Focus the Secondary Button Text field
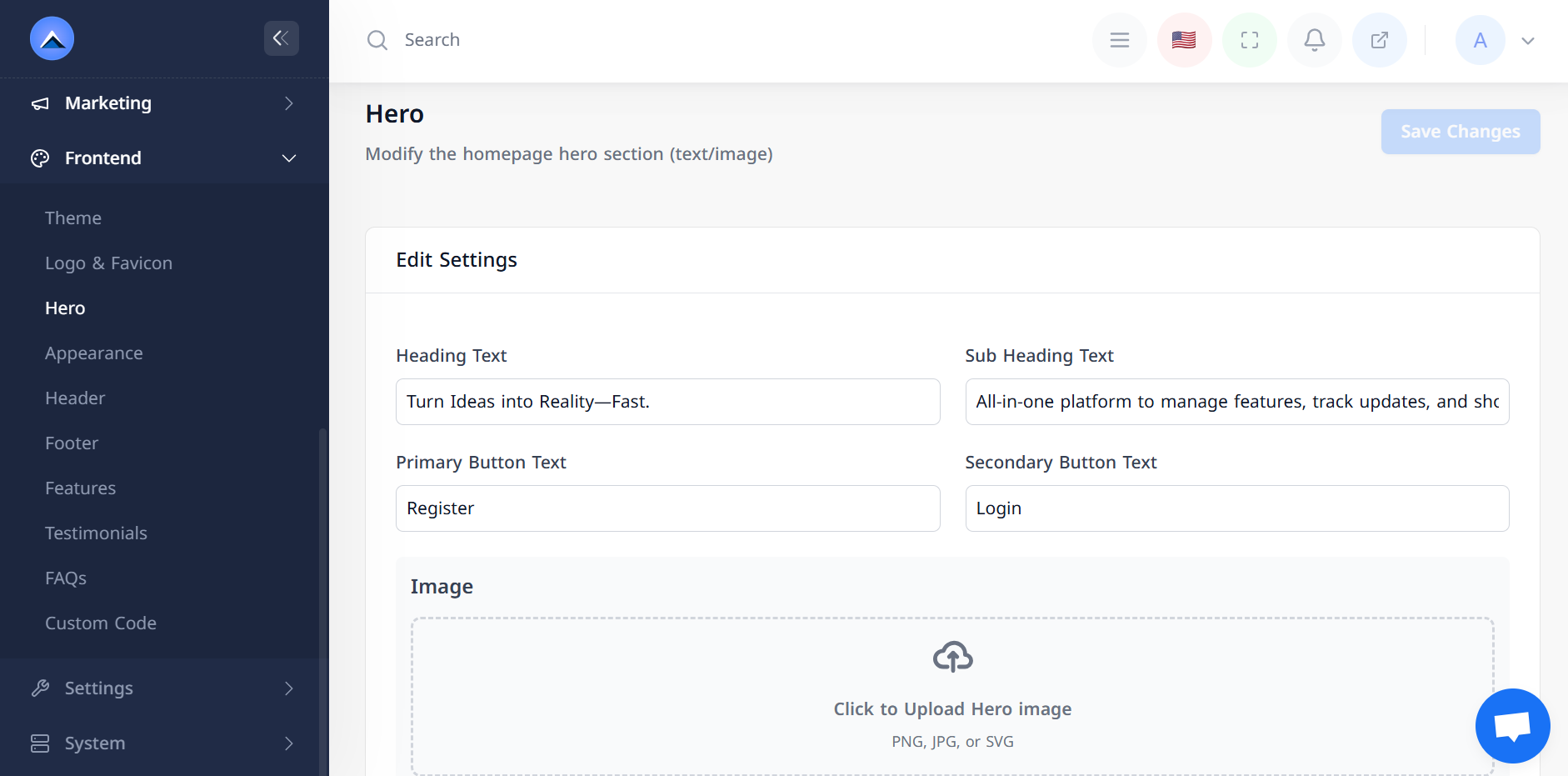This screenshot has height=776, width=1568. click(1236, 508)
